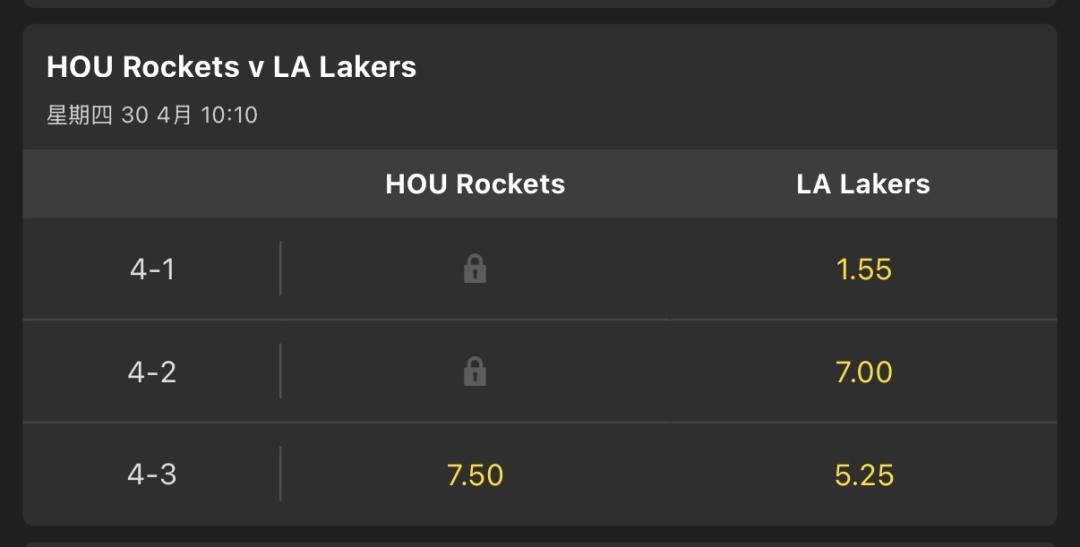
Task: Click the 4-2 series score label
Action: pos(152,372)
